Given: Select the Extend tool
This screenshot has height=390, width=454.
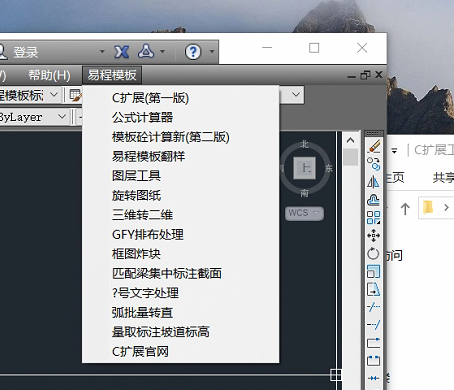Looking at the screenshot, I should point(374,324).
